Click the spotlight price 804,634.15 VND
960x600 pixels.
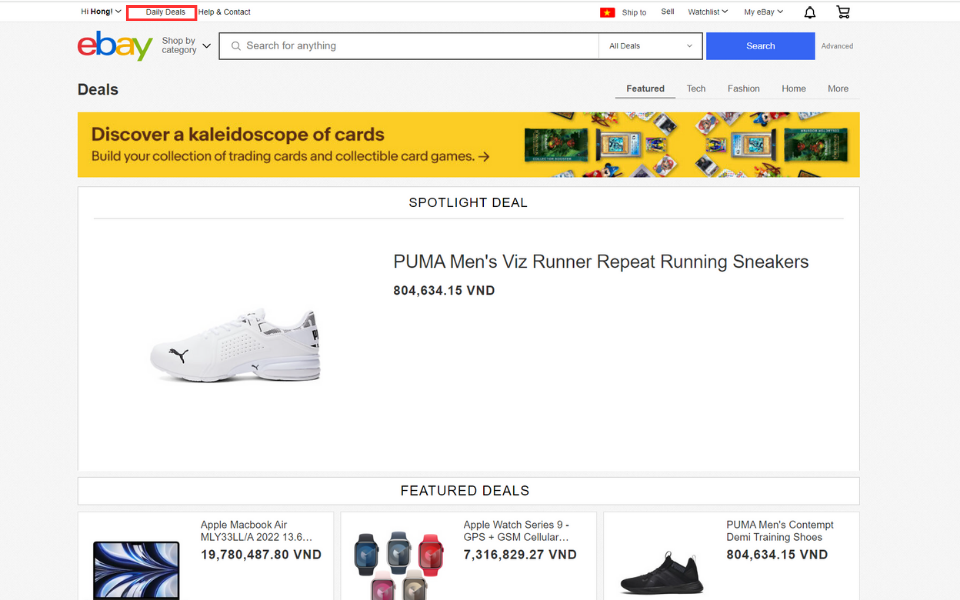tap(444, 291)
